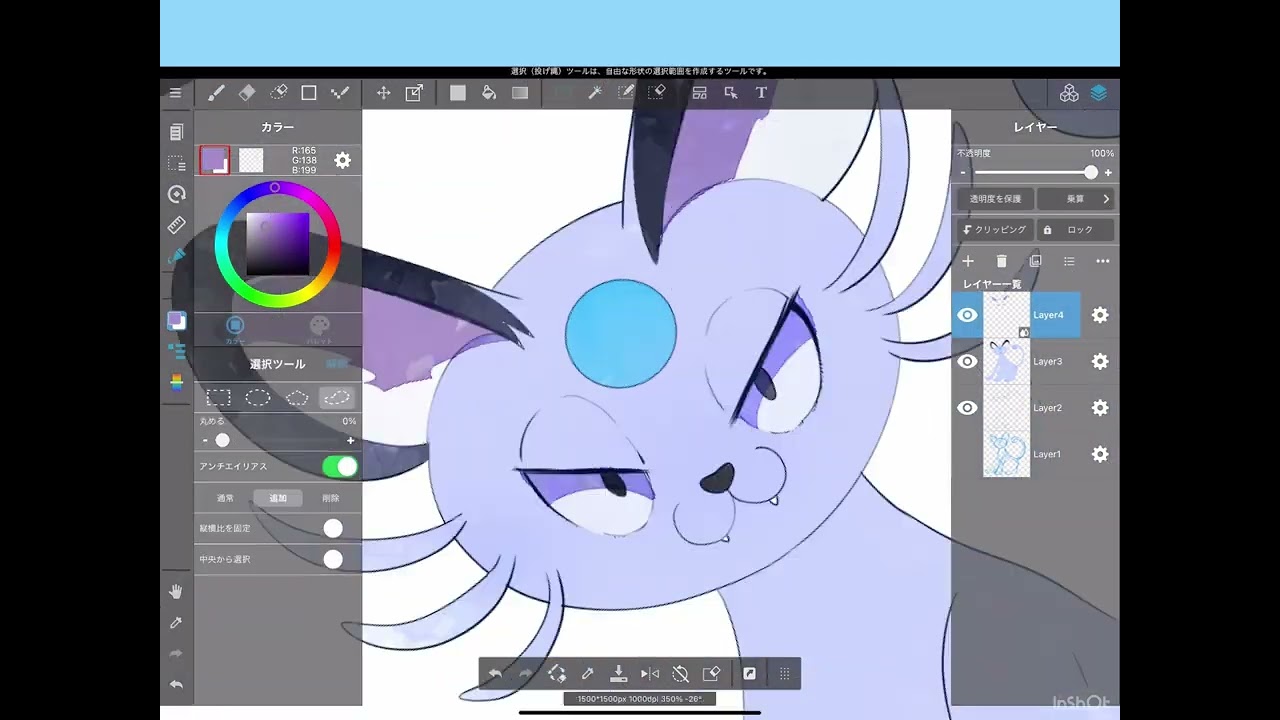This screenshot has width=1280, height=720.
Task: Open Layer2 settings gear
Action: point(1100,408)
